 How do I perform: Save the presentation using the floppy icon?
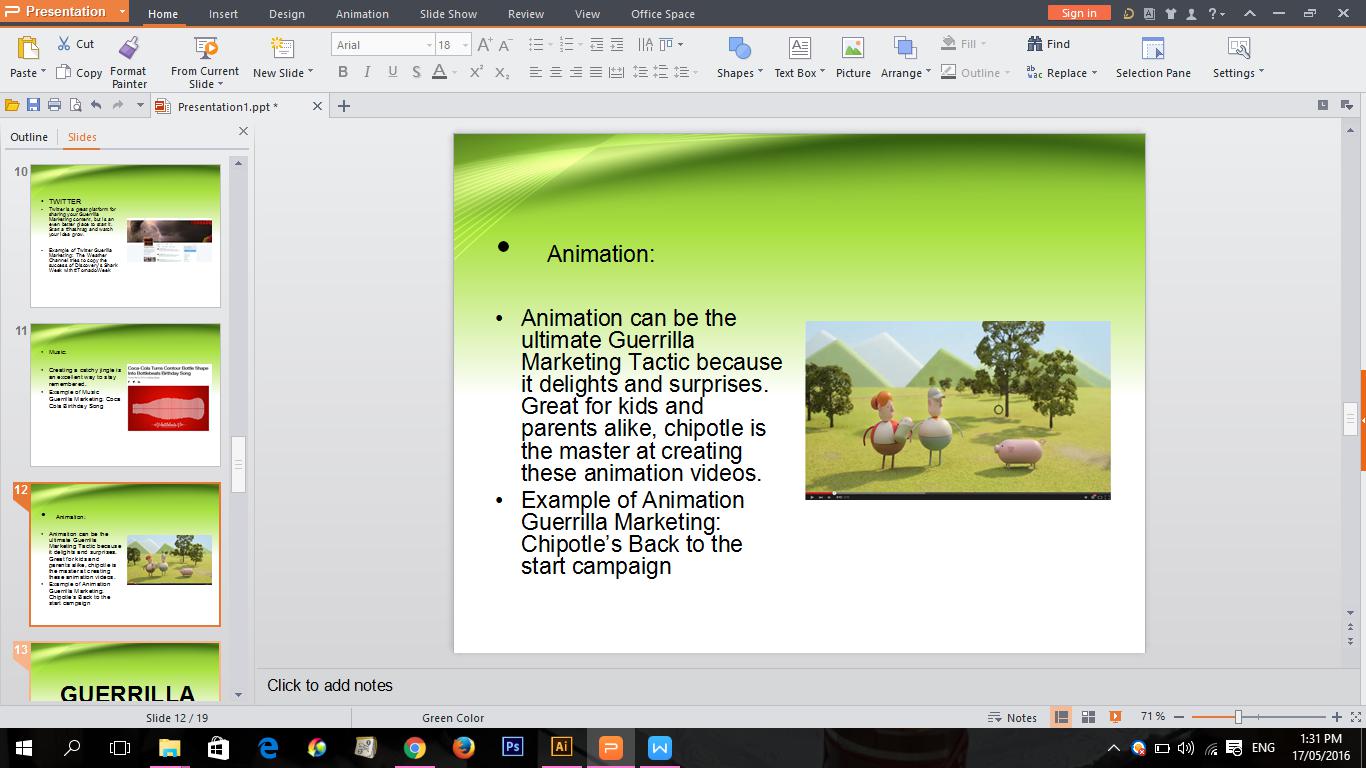coord(33,105)
